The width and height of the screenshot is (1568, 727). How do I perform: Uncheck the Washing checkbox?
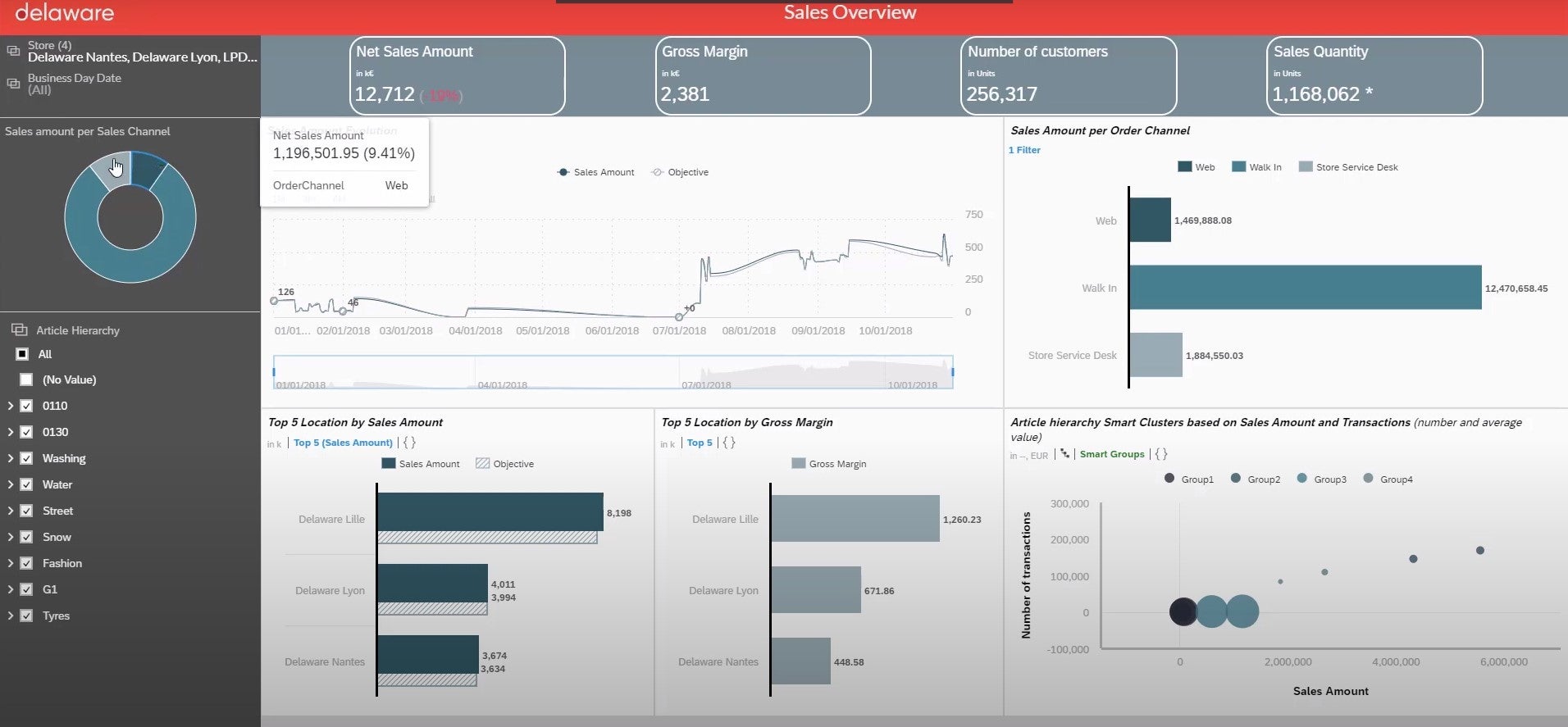(x=26, y=458)
